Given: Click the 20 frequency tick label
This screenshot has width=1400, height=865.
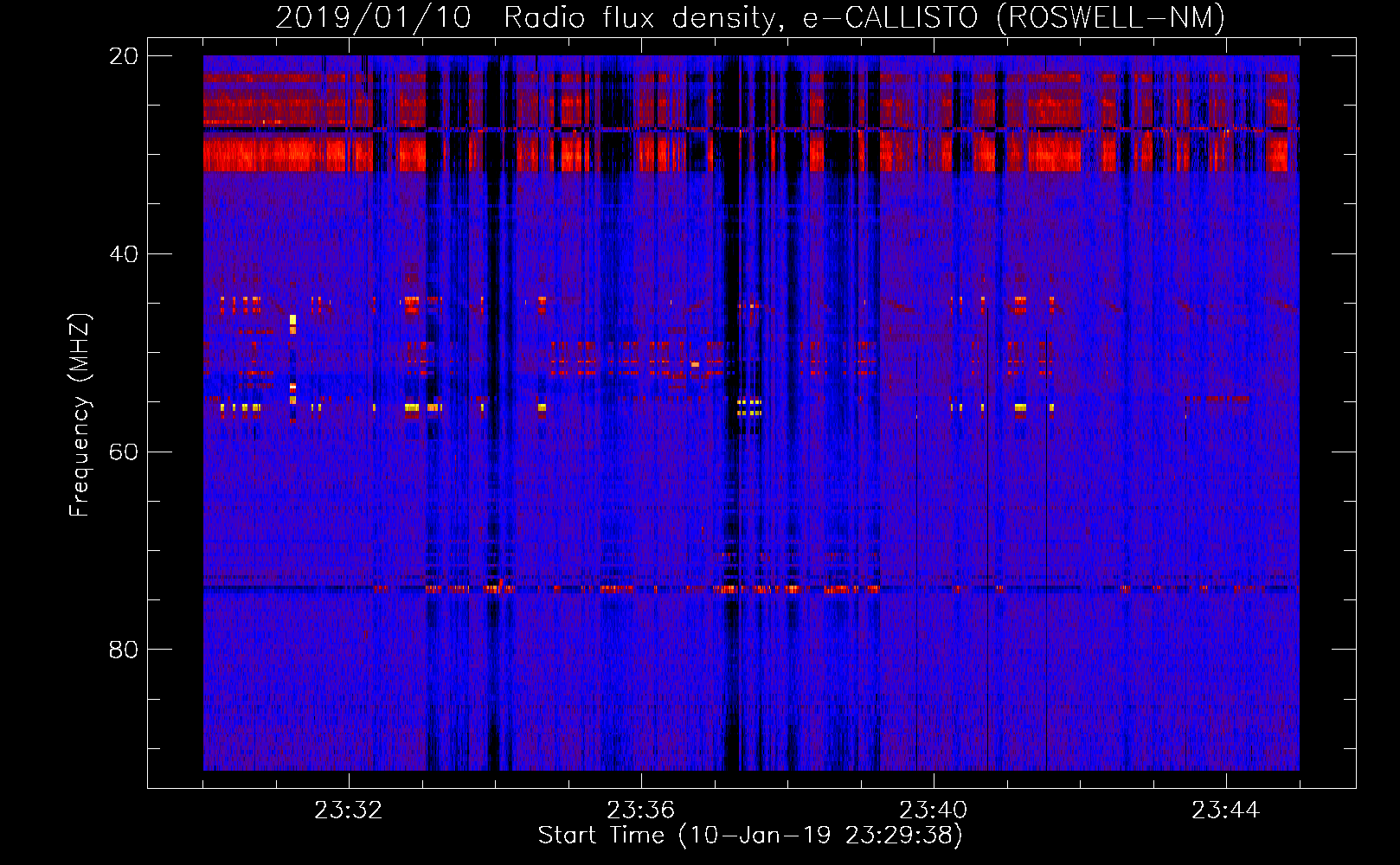Looking at the screenshot, I should pos(124,56).
